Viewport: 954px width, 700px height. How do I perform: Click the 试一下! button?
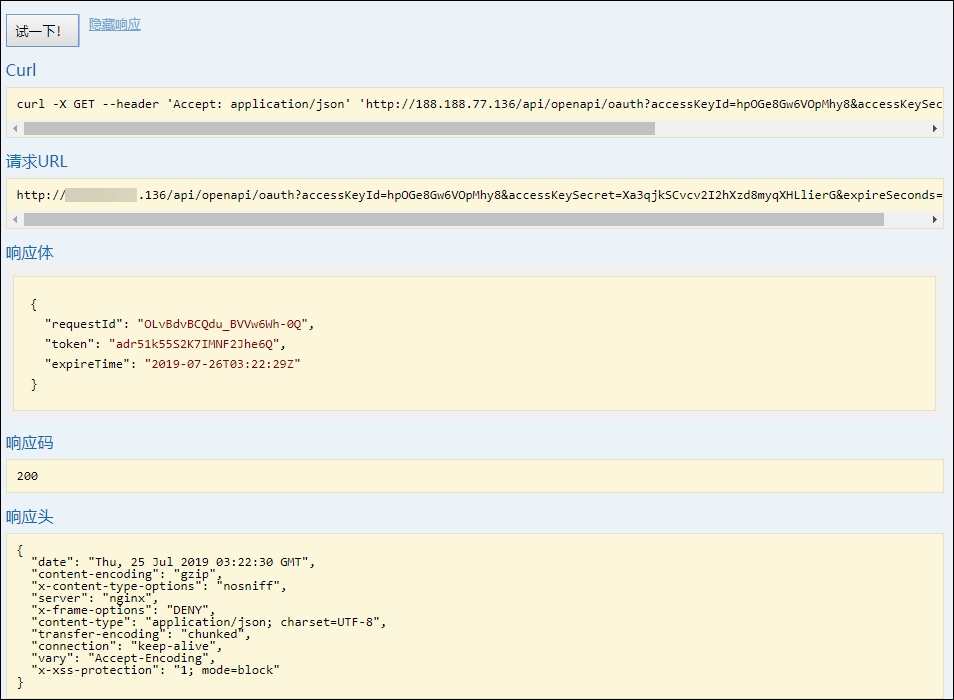pos(42,31)
